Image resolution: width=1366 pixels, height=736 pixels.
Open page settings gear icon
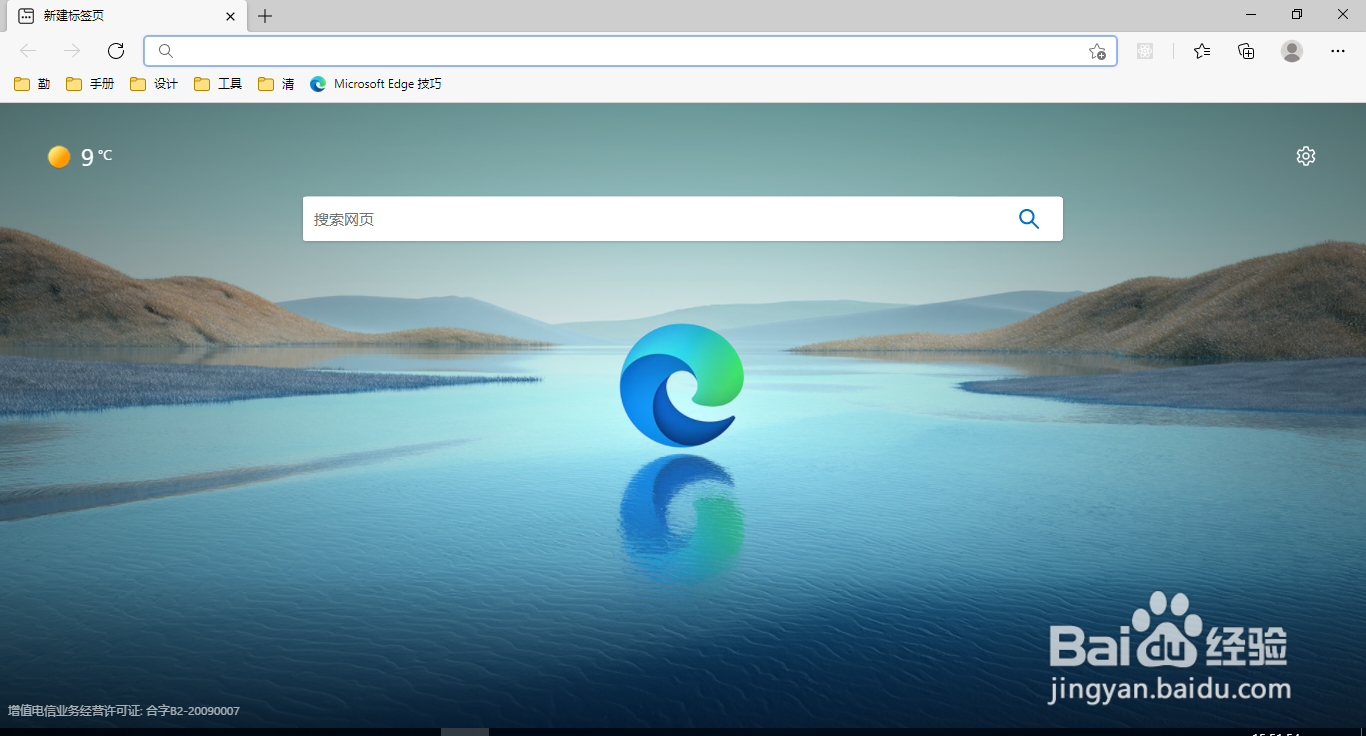(1306, 156)
